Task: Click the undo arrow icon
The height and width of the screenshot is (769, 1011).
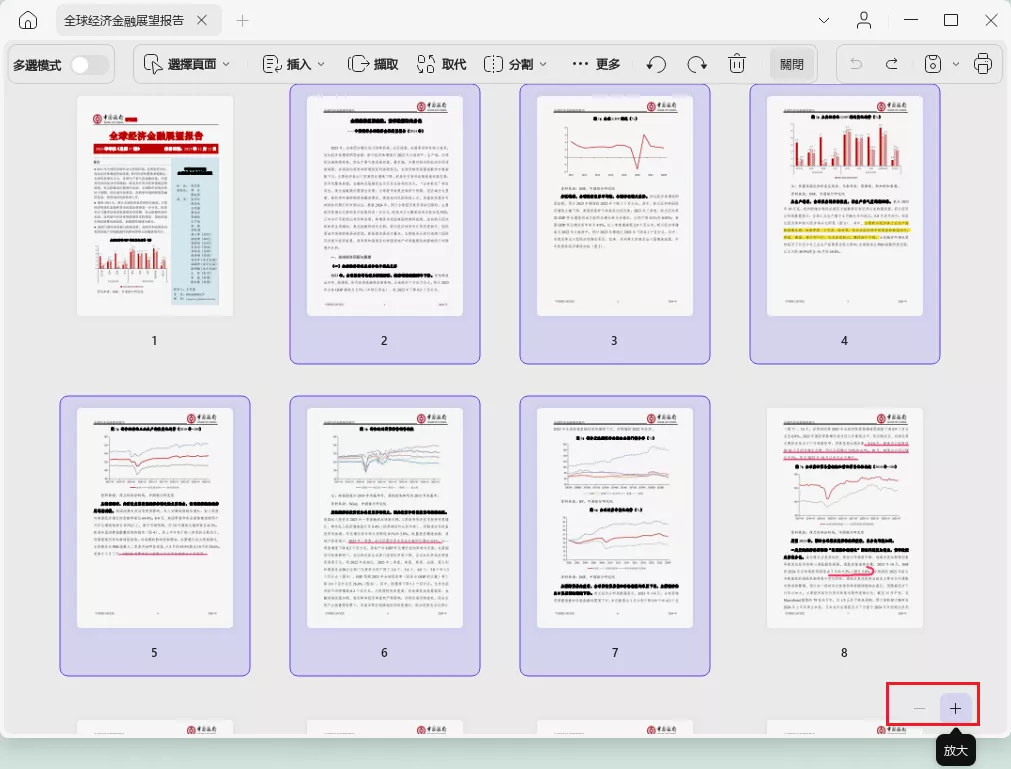Action: pos(856,64)
